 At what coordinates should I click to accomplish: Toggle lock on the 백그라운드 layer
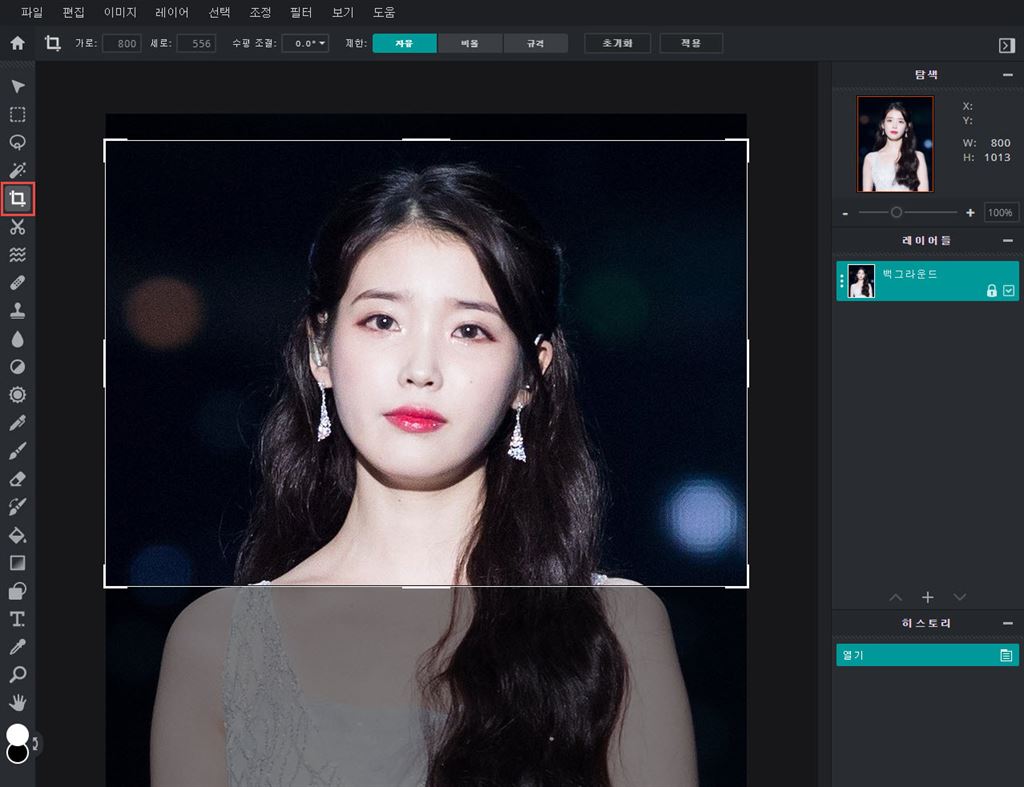tap(991, 291)
